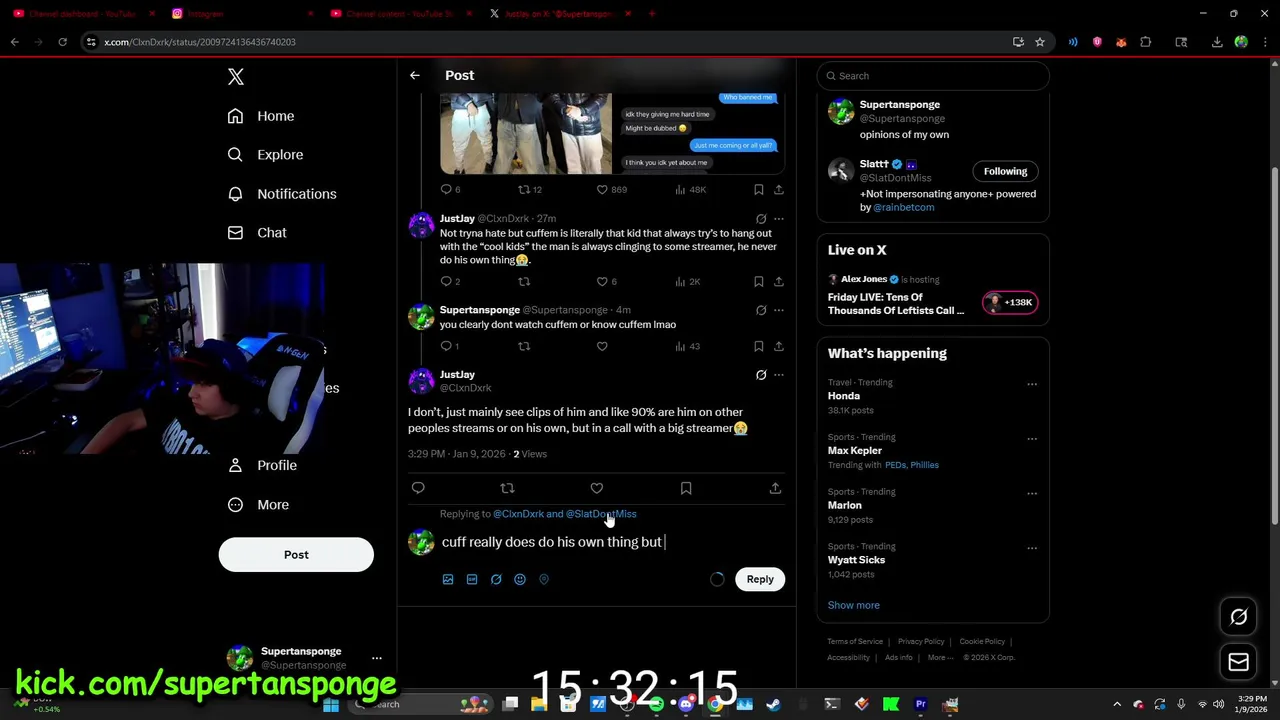The width and height of the screenshot is (1280, 720).
Task: Open Explore in the sidebar
Action: click(265, 155)
